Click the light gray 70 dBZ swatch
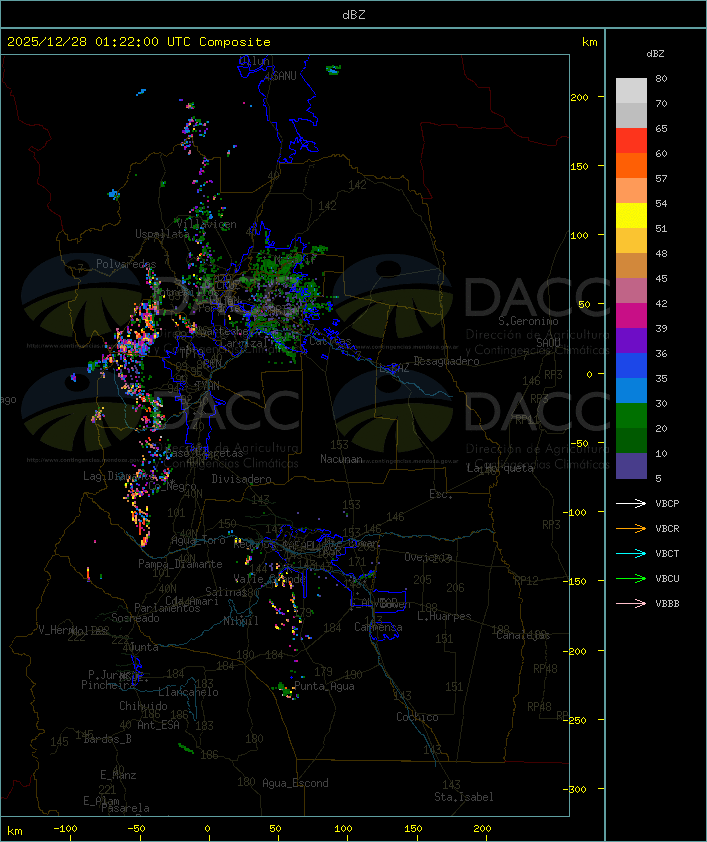Viewport: 707px width, 842px height. 631,91
